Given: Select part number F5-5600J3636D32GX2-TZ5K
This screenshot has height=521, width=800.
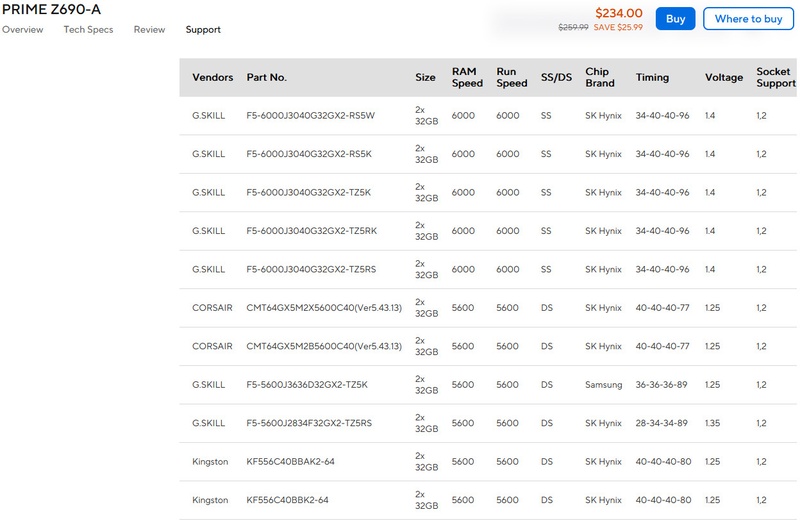Looking at the screenshot, I should click(x=307, y=384).
